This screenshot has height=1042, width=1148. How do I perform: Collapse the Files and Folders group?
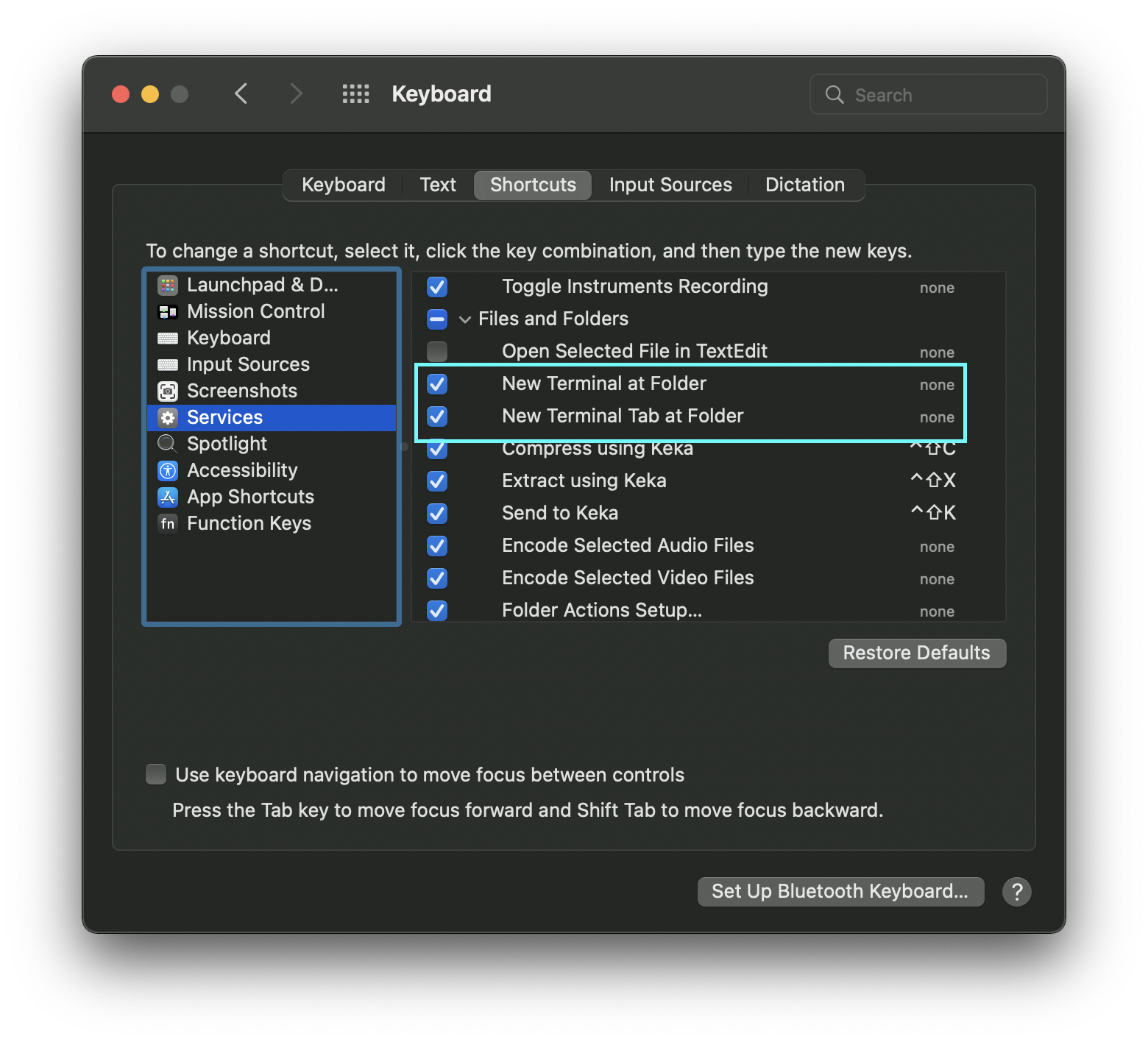(x=465, y=319)
